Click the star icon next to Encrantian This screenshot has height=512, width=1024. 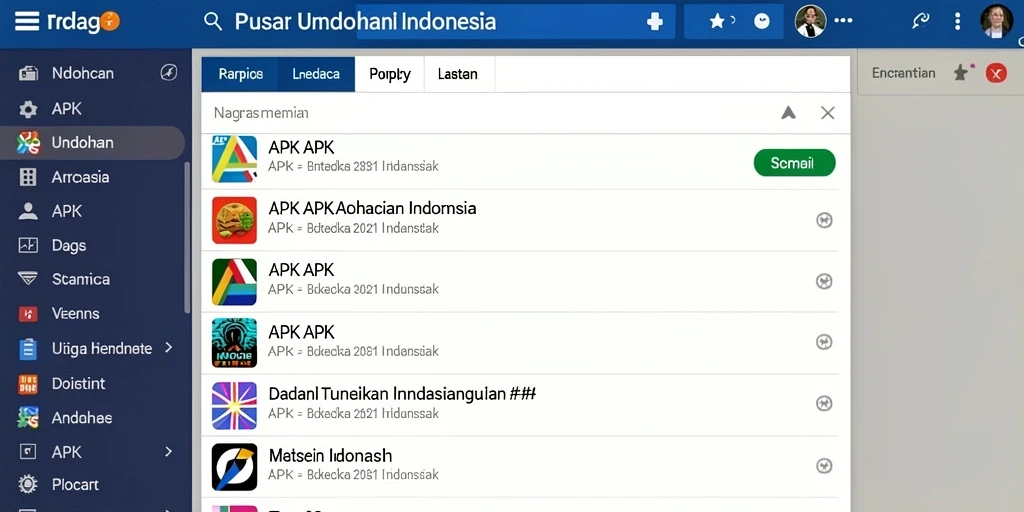961,72
